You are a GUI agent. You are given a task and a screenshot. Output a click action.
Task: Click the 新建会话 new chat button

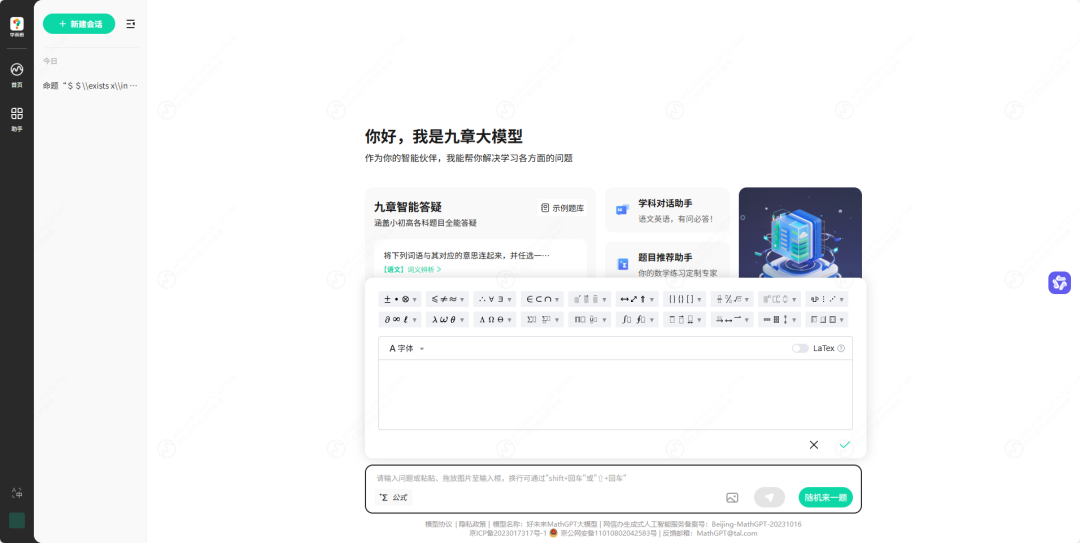click(x=79, y=24)
